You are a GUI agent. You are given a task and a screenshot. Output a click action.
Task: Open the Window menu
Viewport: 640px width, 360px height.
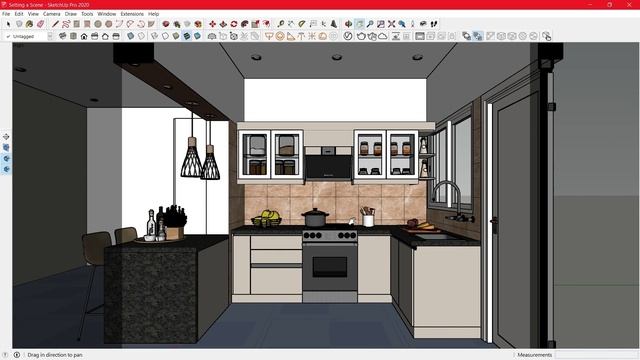107,14
